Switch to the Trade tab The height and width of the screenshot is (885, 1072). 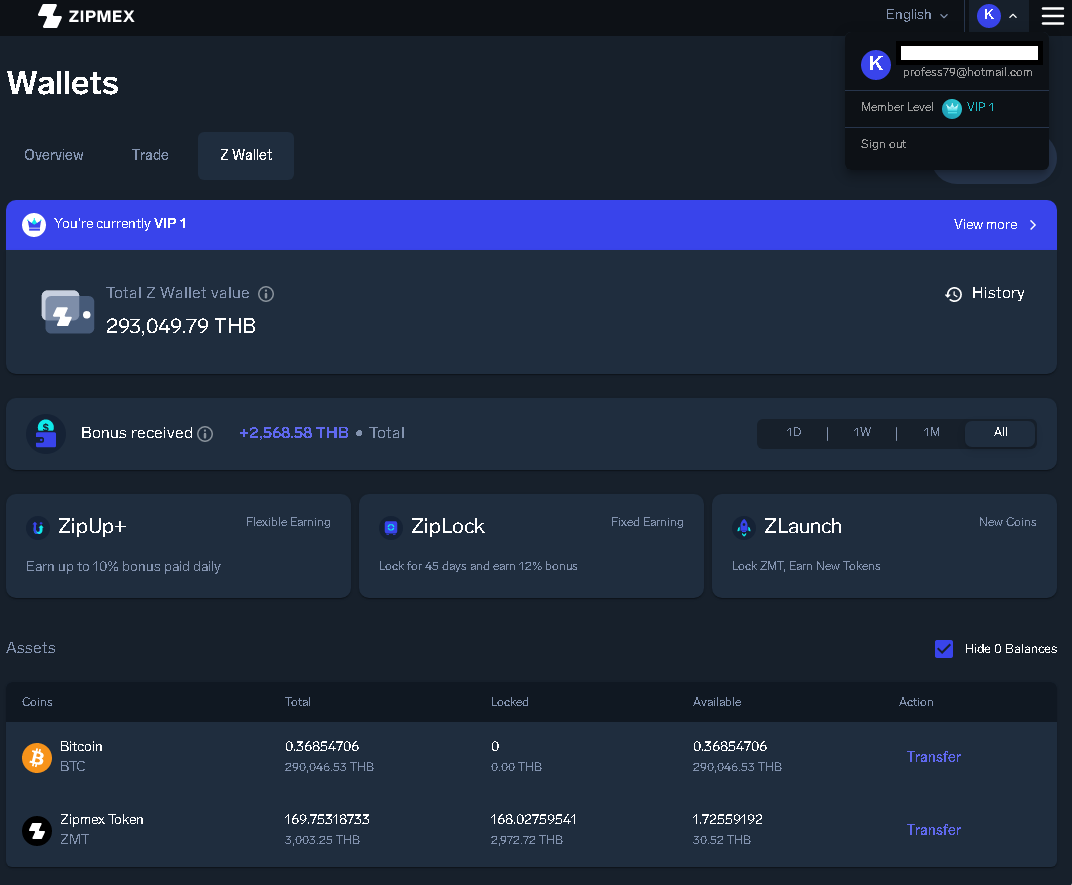150,155
